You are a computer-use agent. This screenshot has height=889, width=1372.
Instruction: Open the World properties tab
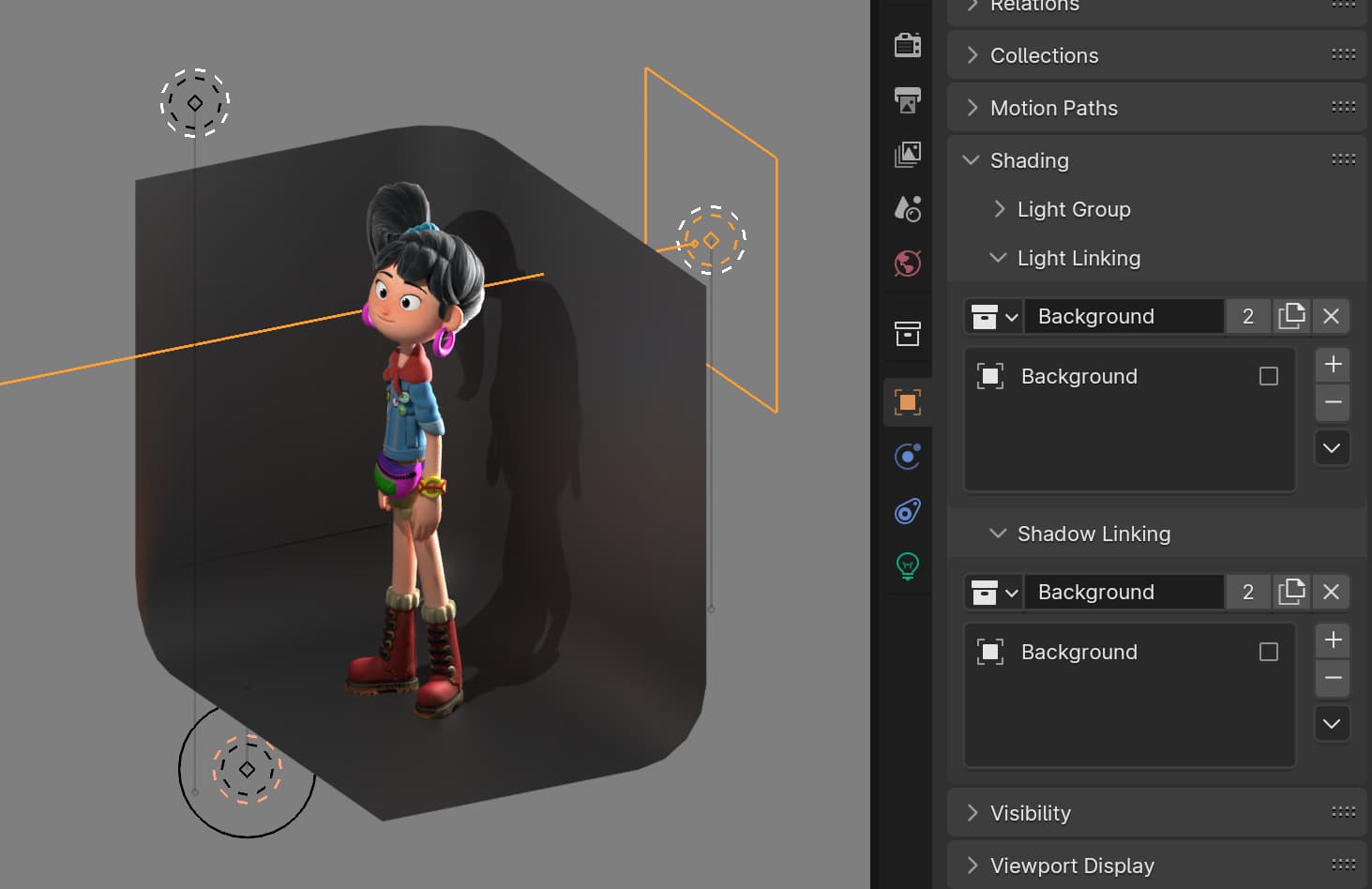point(906,264)
